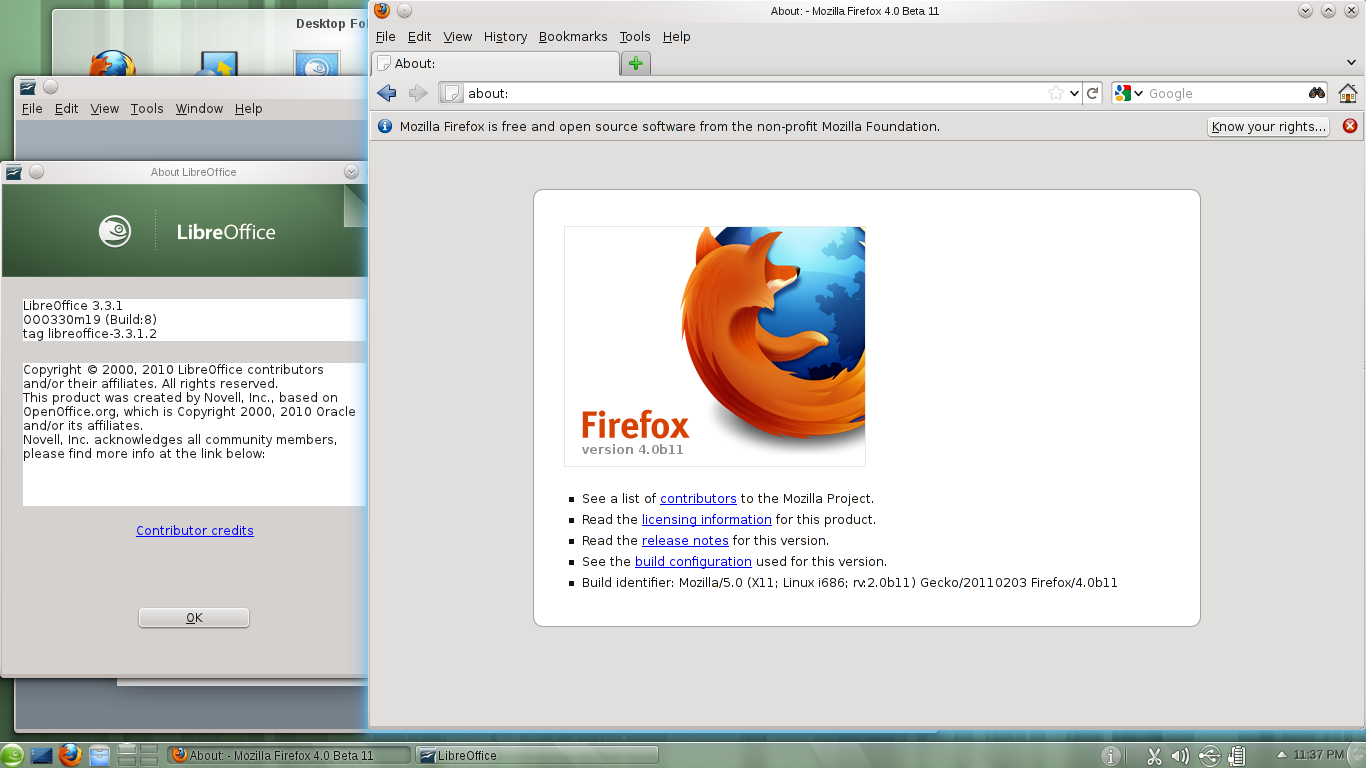The height and width of the screenshot is (768, 1366).
Task: Click Firefox icon in Desktop Folder widget
Action: [112, 64]
